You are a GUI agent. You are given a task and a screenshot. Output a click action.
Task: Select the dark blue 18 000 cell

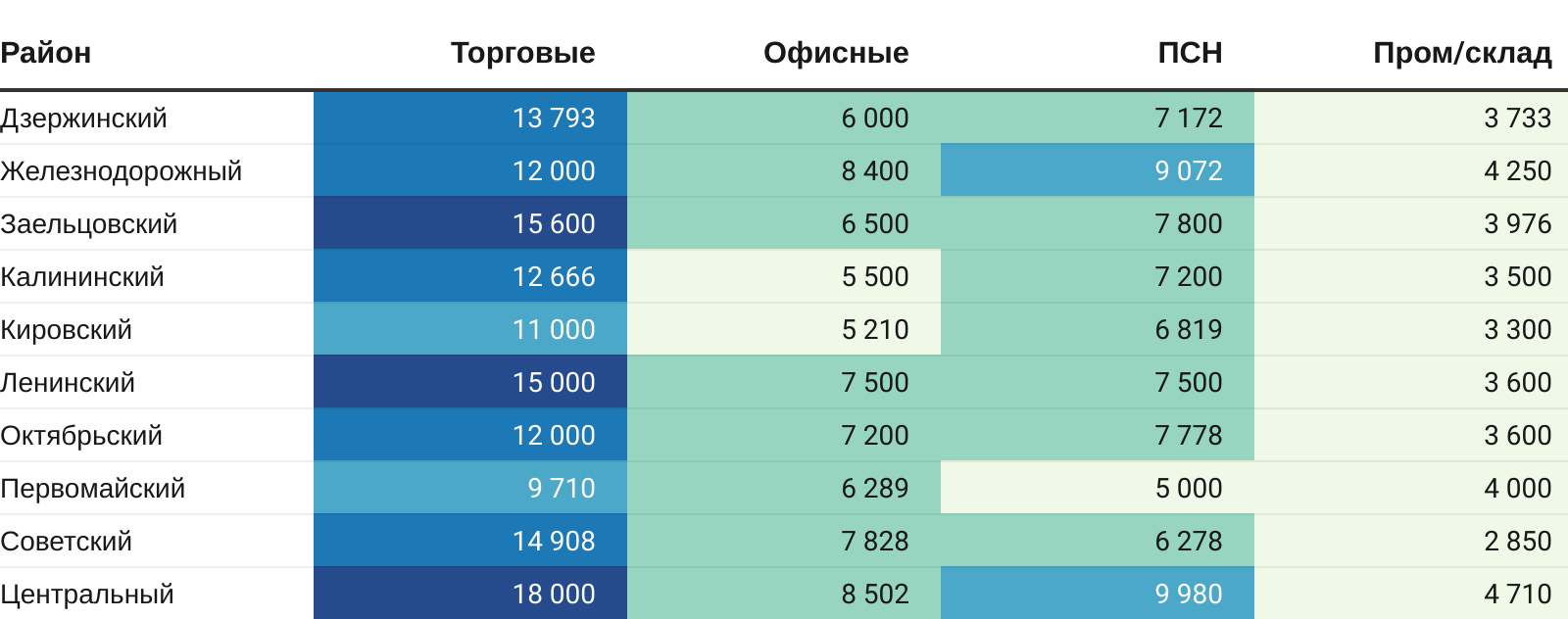[553, 595]
